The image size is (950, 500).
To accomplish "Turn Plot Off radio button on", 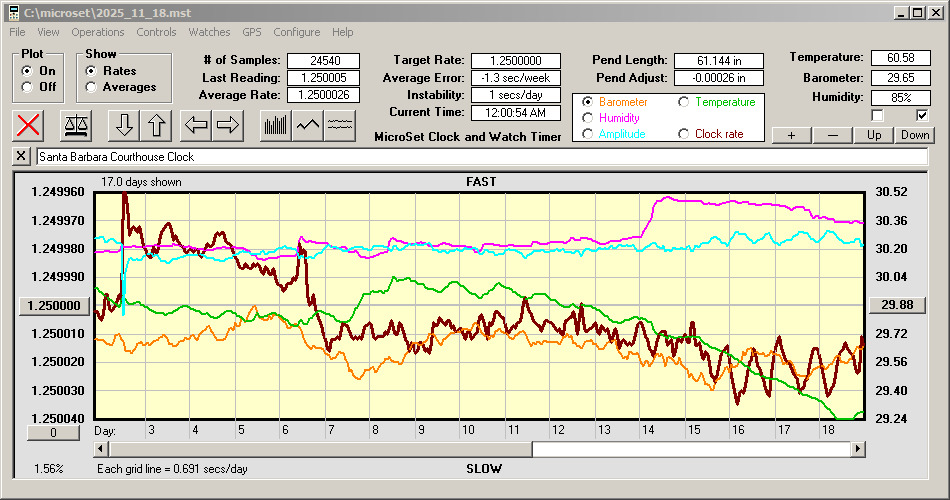I will coord(27,87).
